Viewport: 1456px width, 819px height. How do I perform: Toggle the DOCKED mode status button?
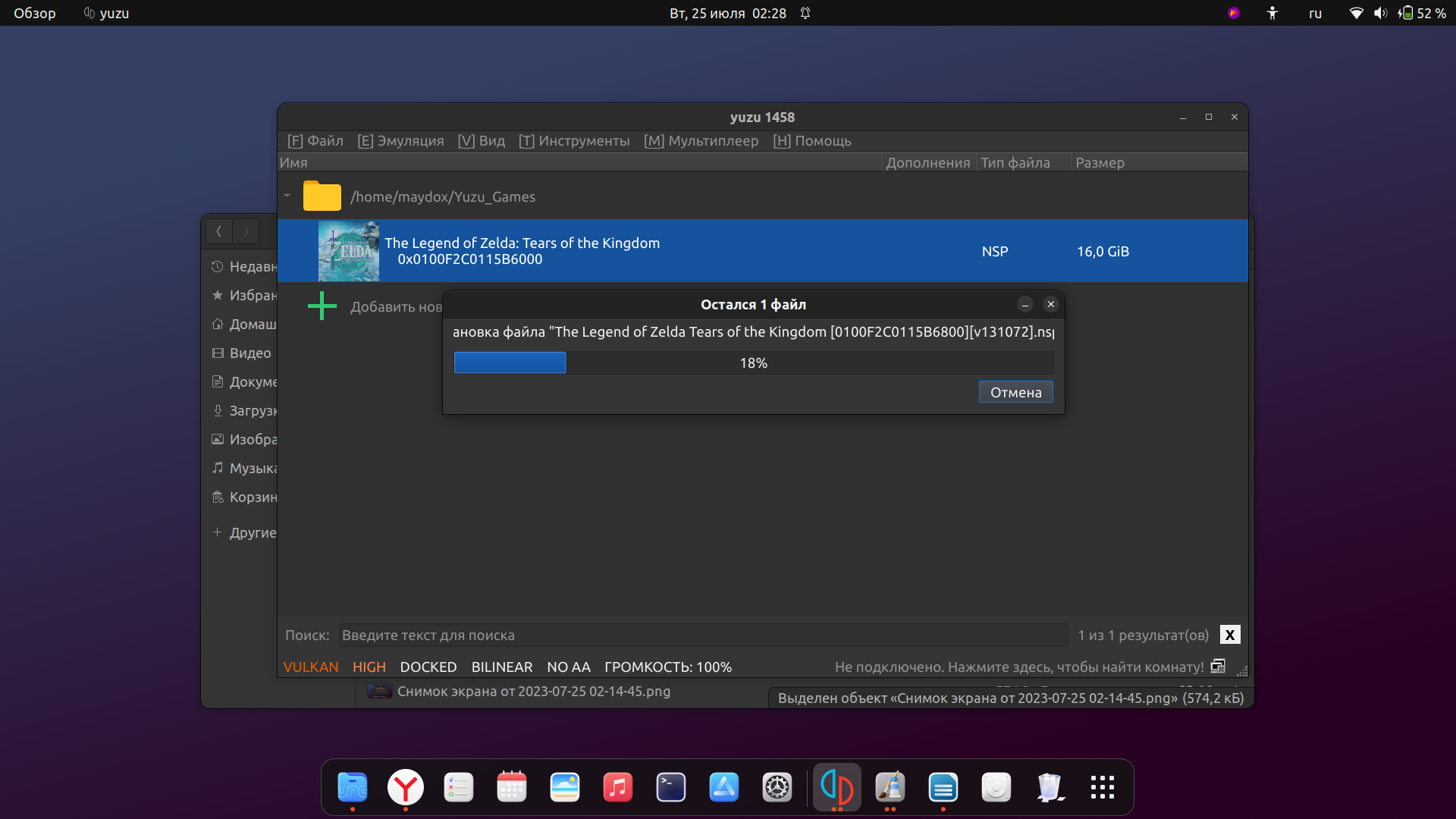(428, 667)
